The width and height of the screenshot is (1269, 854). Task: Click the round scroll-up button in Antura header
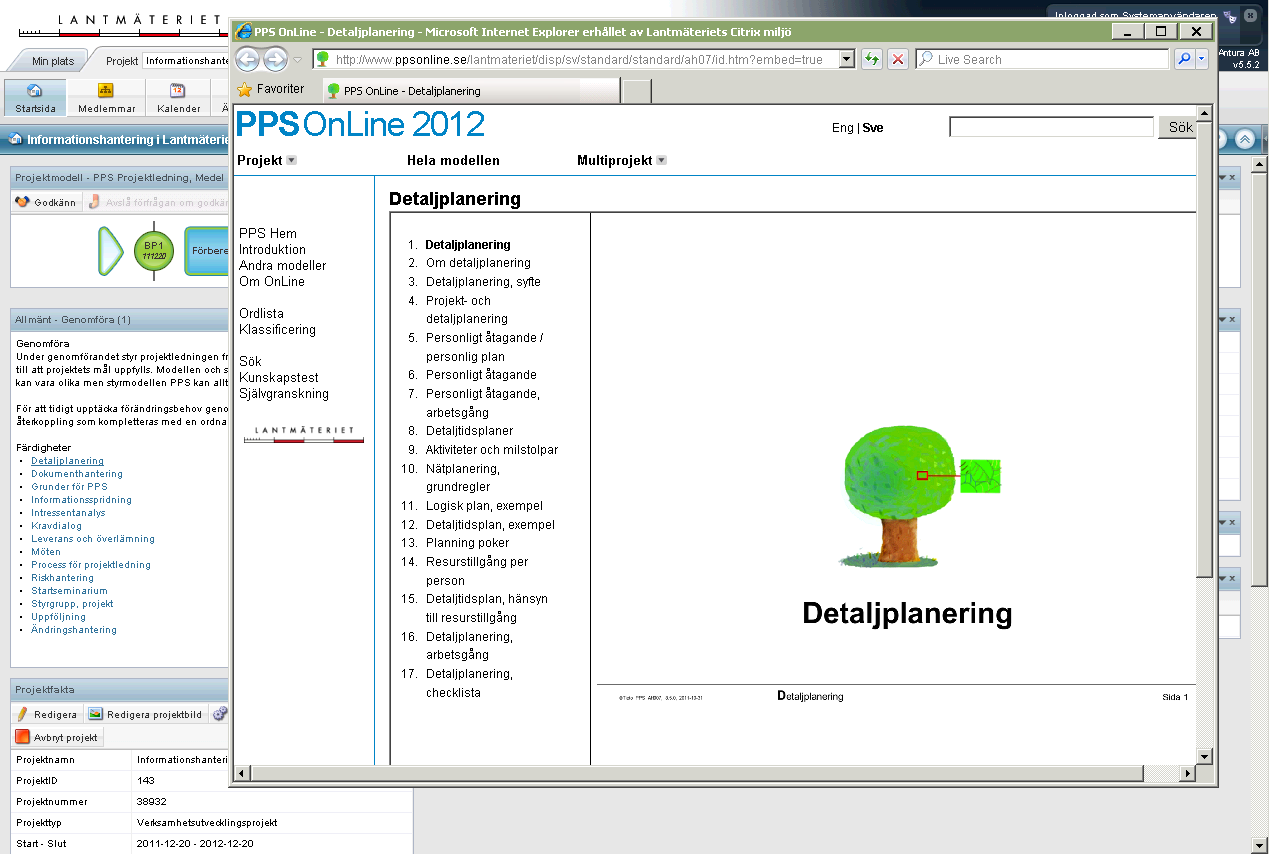(x=1245, y=140)
